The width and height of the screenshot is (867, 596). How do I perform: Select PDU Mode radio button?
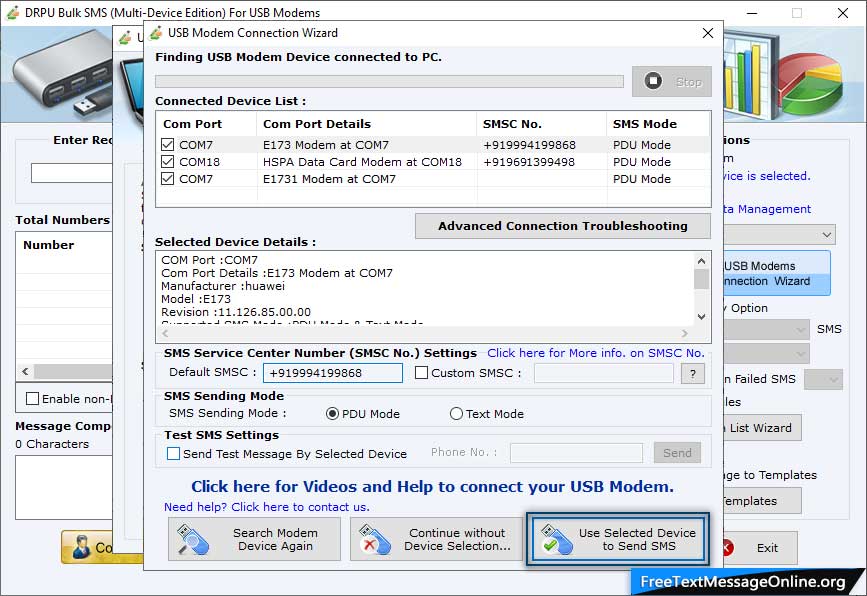(332, 414)
